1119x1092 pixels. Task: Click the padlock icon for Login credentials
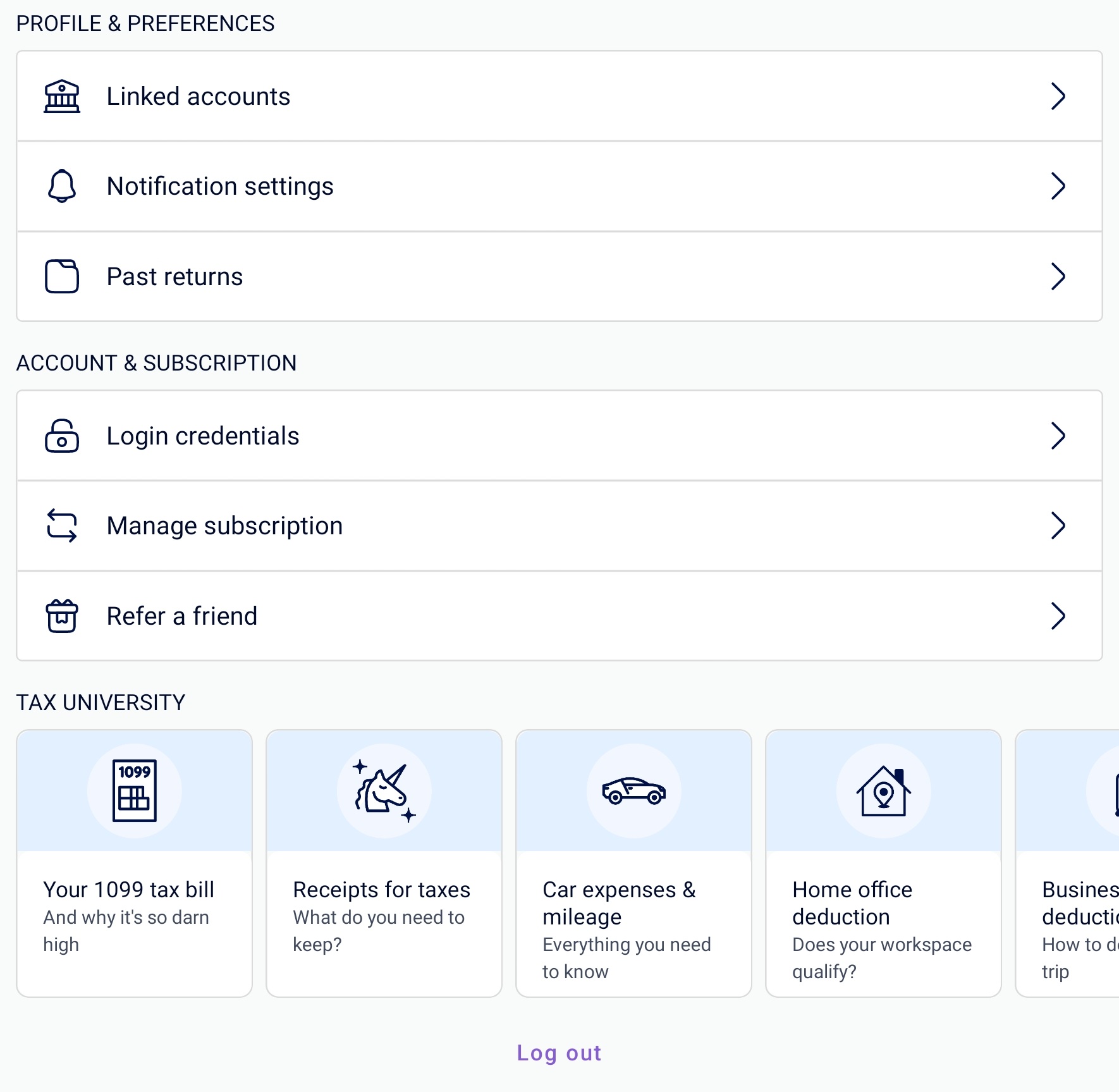[x=62, y=436]
